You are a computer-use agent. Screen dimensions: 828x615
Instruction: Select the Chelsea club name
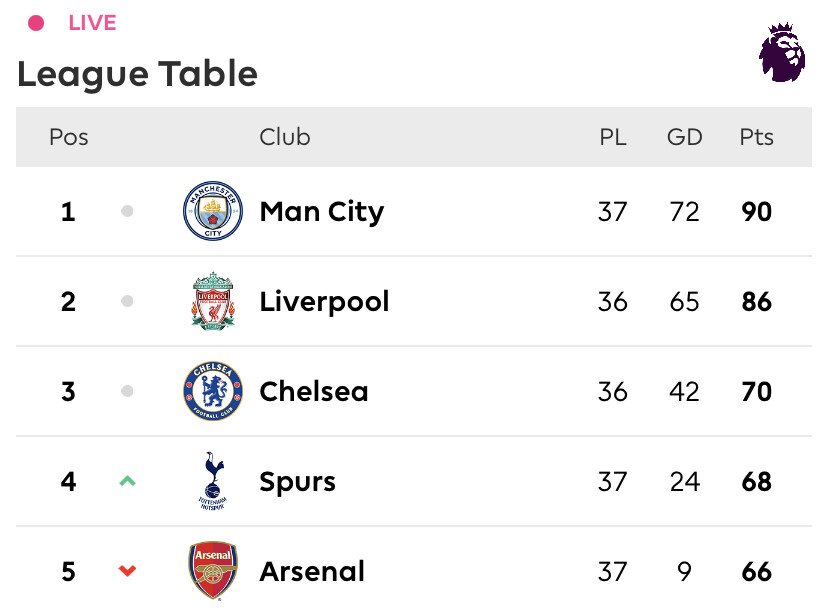pyautogui.click(x=313, y=391)
